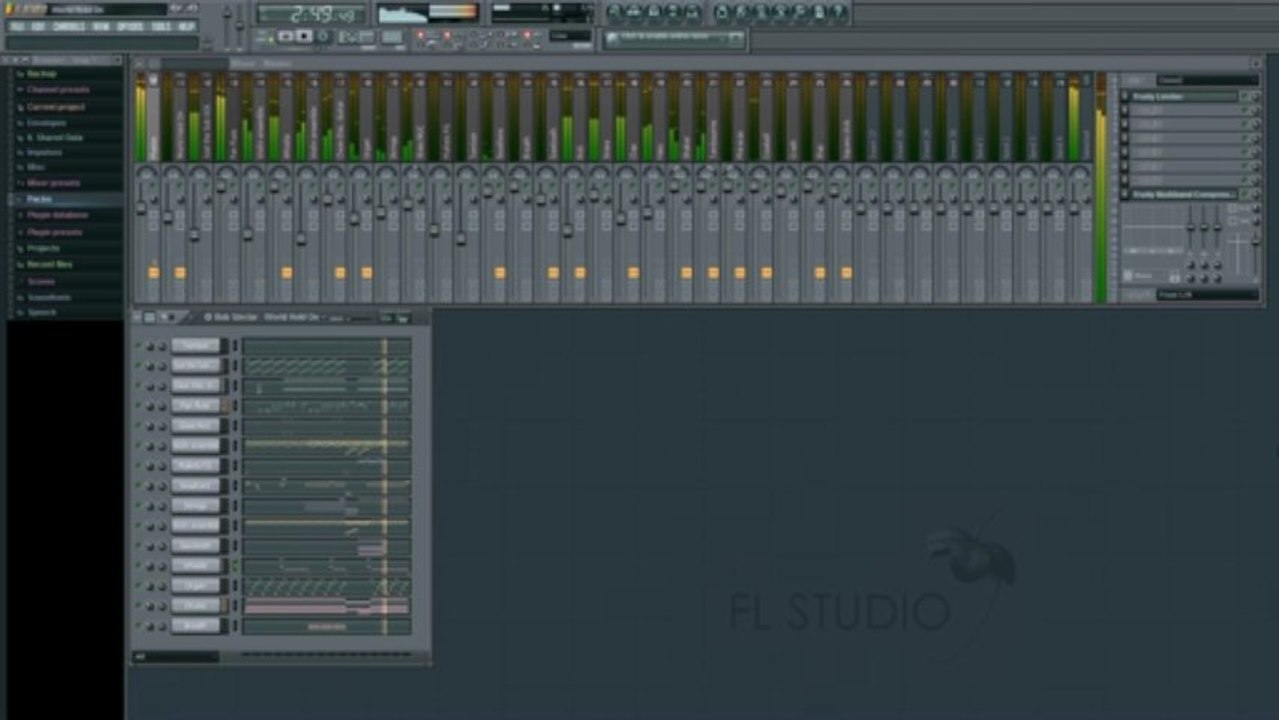
Task: Click the 2:49 song time display
Action: (x=311, y=14)
